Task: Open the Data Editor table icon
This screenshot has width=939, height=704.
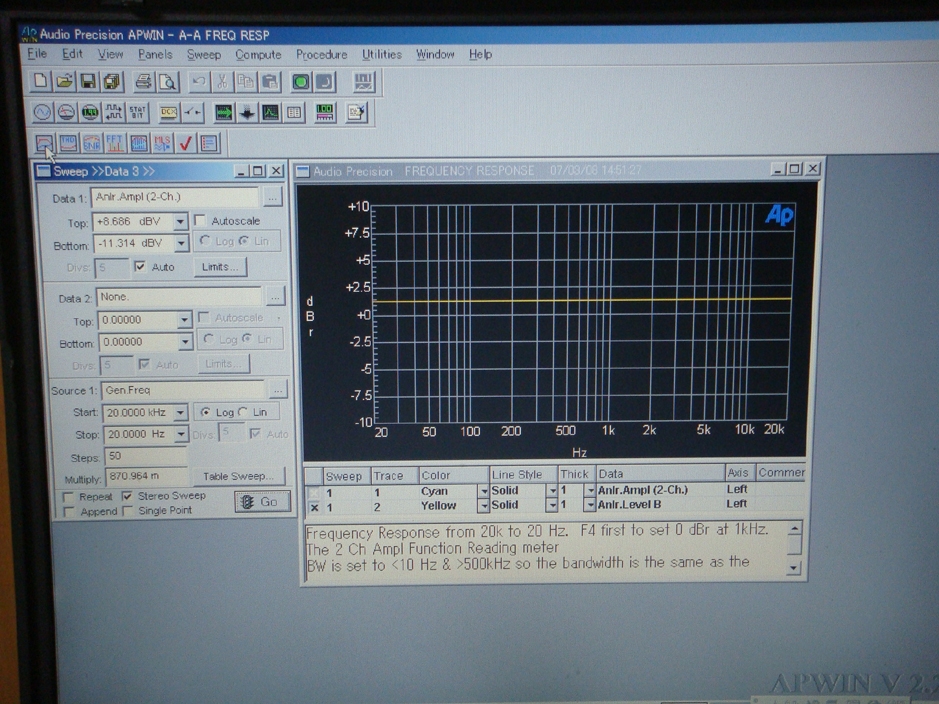Action: pyautogui.click(x=293, y=112)
